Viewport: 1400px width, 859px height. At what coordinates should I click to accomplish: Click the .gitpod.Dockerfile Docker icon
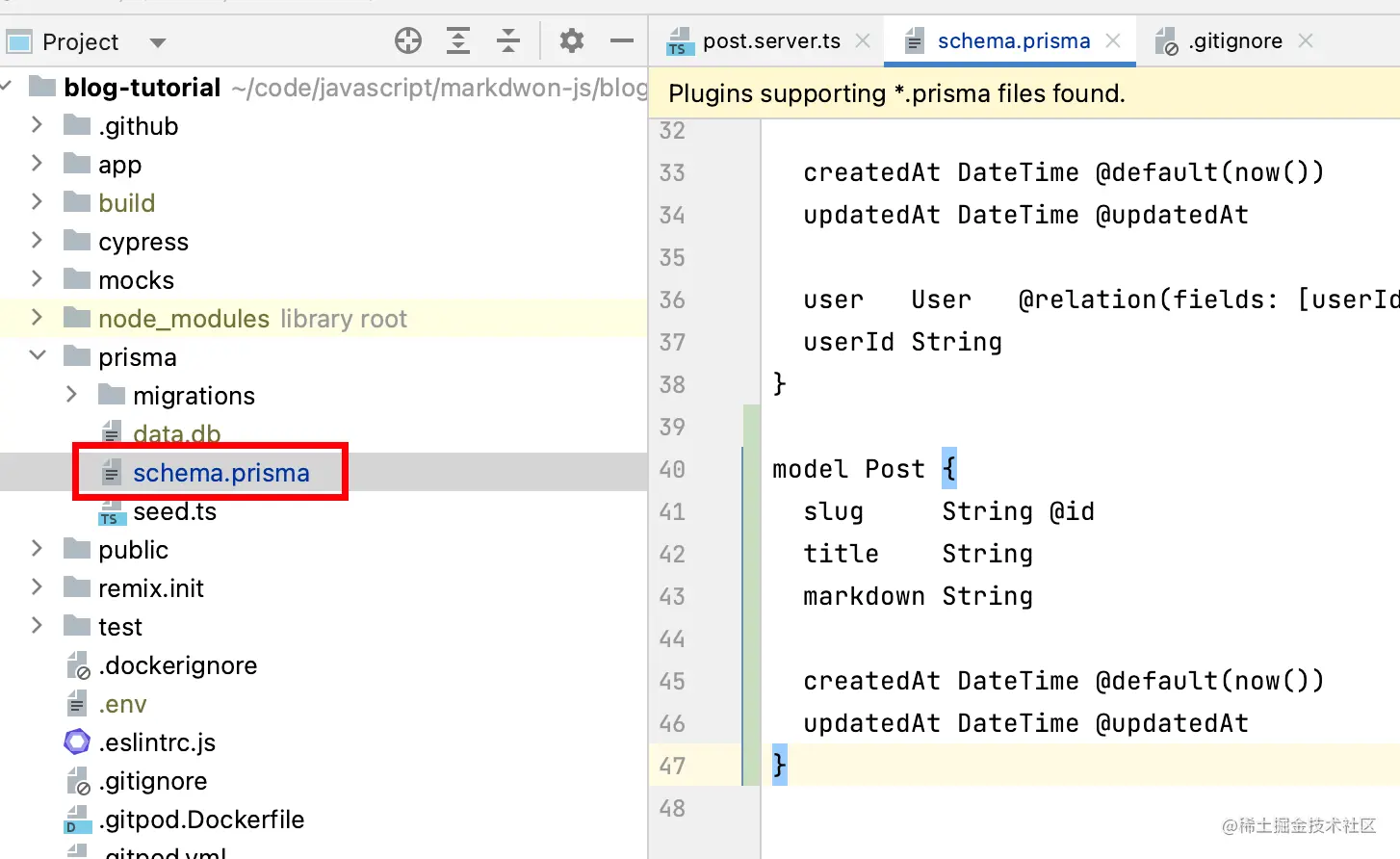coord(77,820)
